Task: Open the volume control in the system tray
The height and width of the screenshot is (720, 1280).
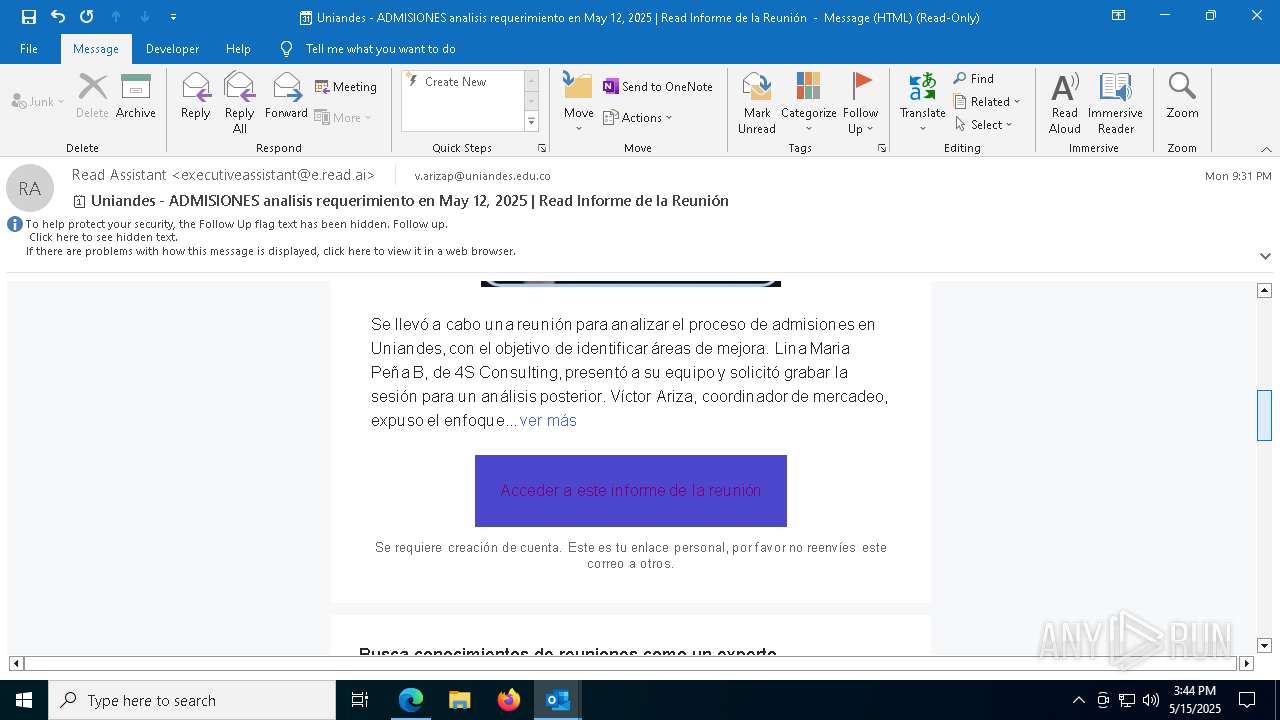Action: click(x=1151, y=700)
